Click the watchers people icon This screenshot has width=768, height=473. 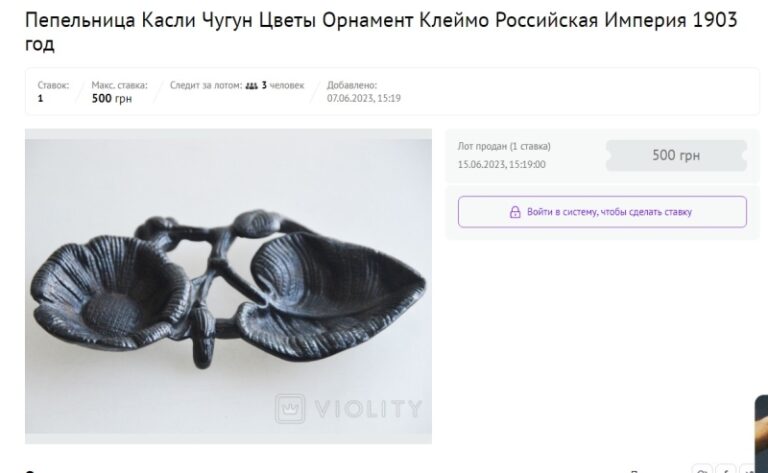click(x=251, y=86)
